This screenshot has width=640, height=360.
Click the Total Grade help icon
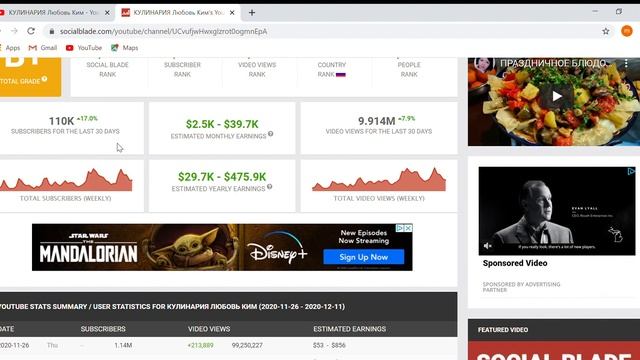tap(44, 79)
